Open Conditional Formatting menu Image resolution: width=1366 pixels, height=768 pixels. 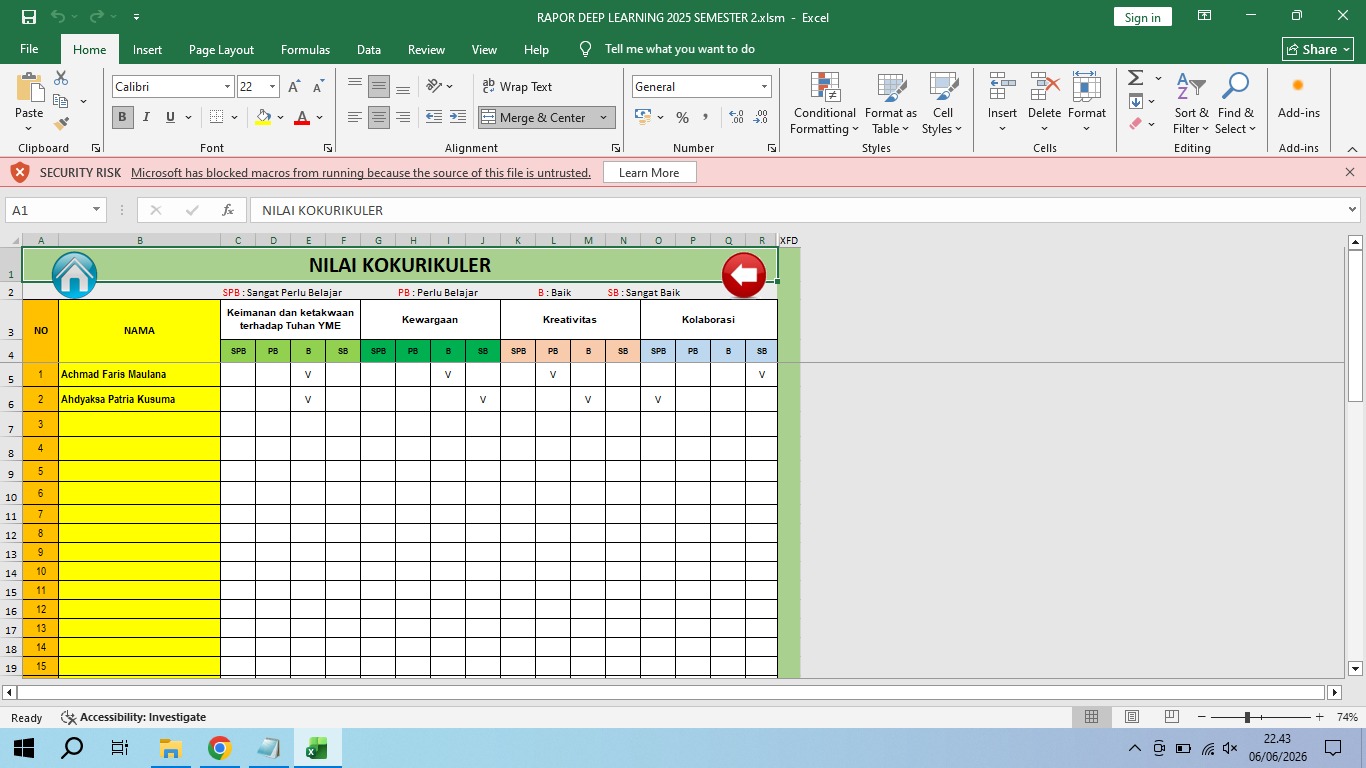click(x=825, y=103)
